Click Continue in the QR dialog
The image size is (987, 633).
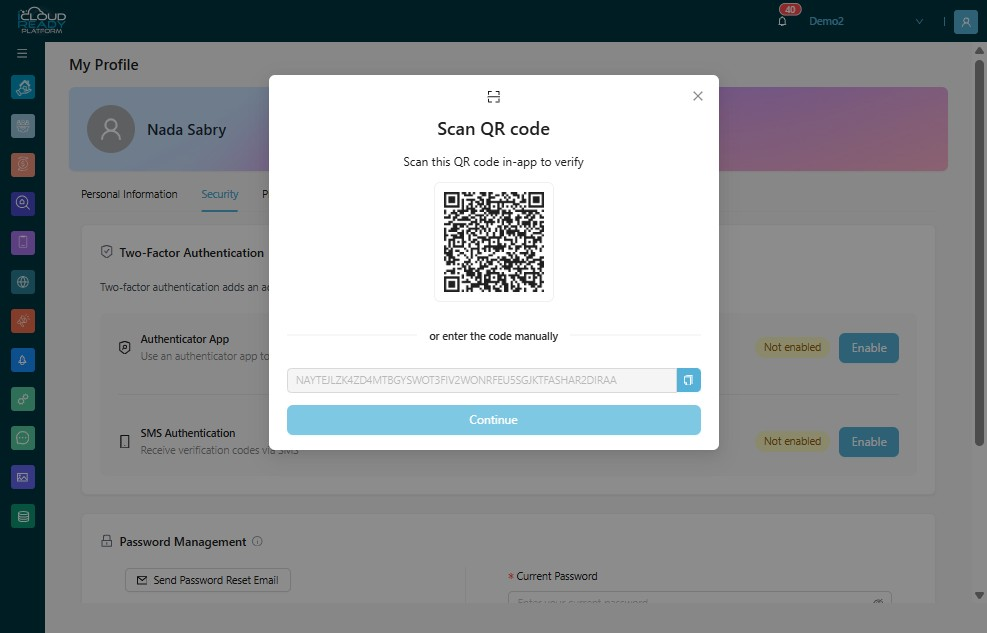tap(494, 420)
